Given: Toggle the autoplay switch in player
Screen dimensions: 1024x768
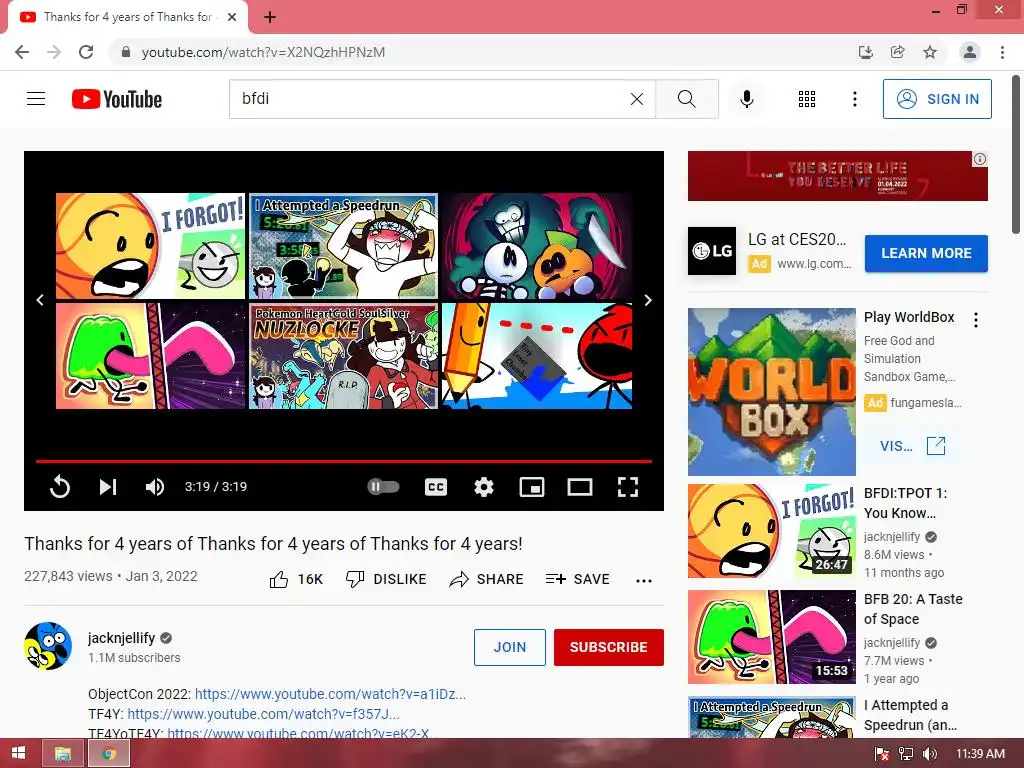Looking at the screenshot, I should point(383,487).
